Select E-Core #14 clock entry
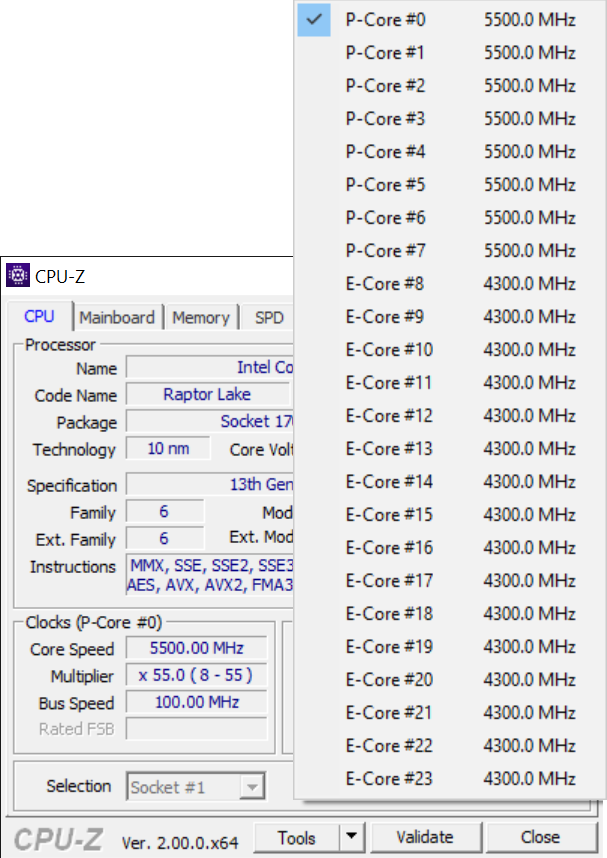This screenshot has height=858, width=607. pyautogui.click(x=449, y=482)
